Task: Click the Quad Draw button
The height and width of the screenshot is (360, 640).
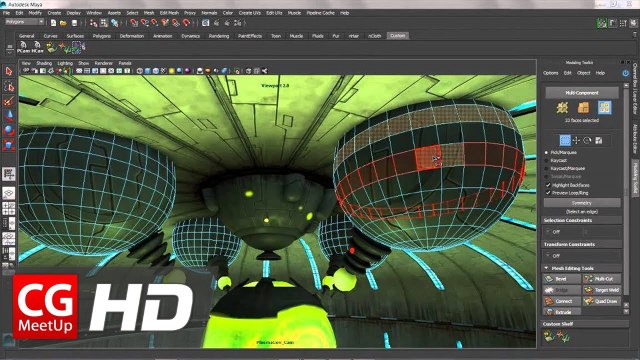Action: pyautogui.click(x=601, y=301)
